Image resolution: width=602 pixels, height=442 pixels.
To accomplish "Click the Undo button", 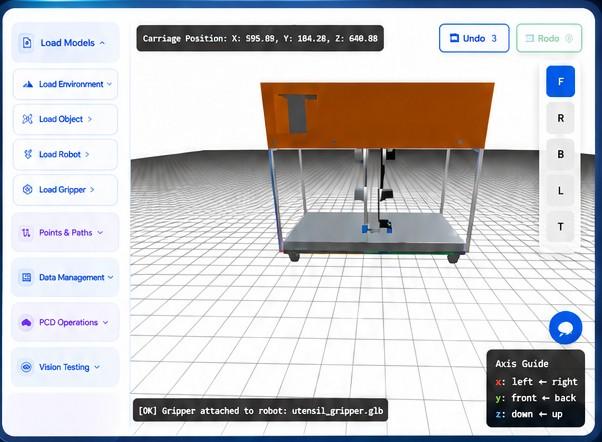I will 474,38.
